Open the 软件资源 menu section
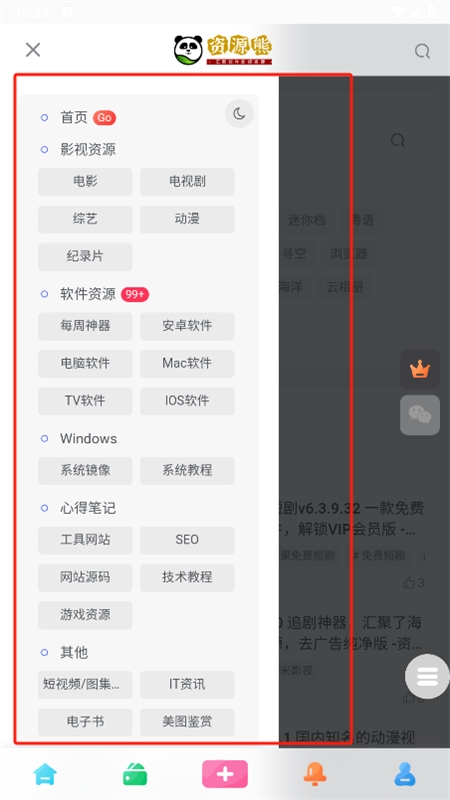This screenshot has height=800, width=450. [x=88, y=294]
